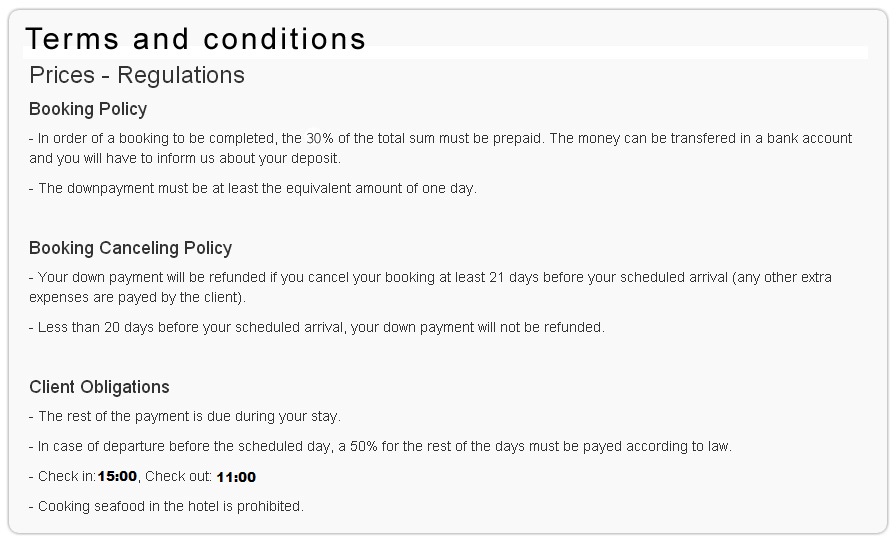Click the Terms and conditions title
The height and width of the screenshot is (544, 896).
pyautogui.click(x=195, y=39)
